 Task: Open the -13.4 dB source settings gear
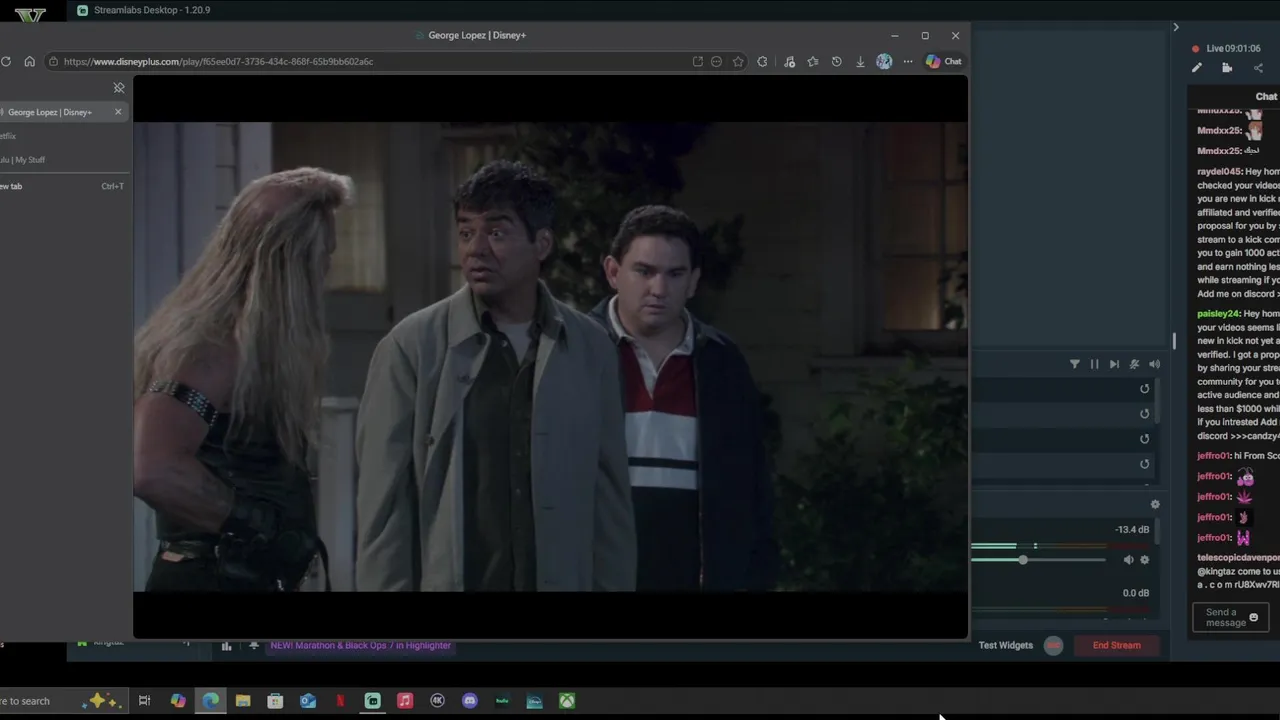click(1145, 560)
